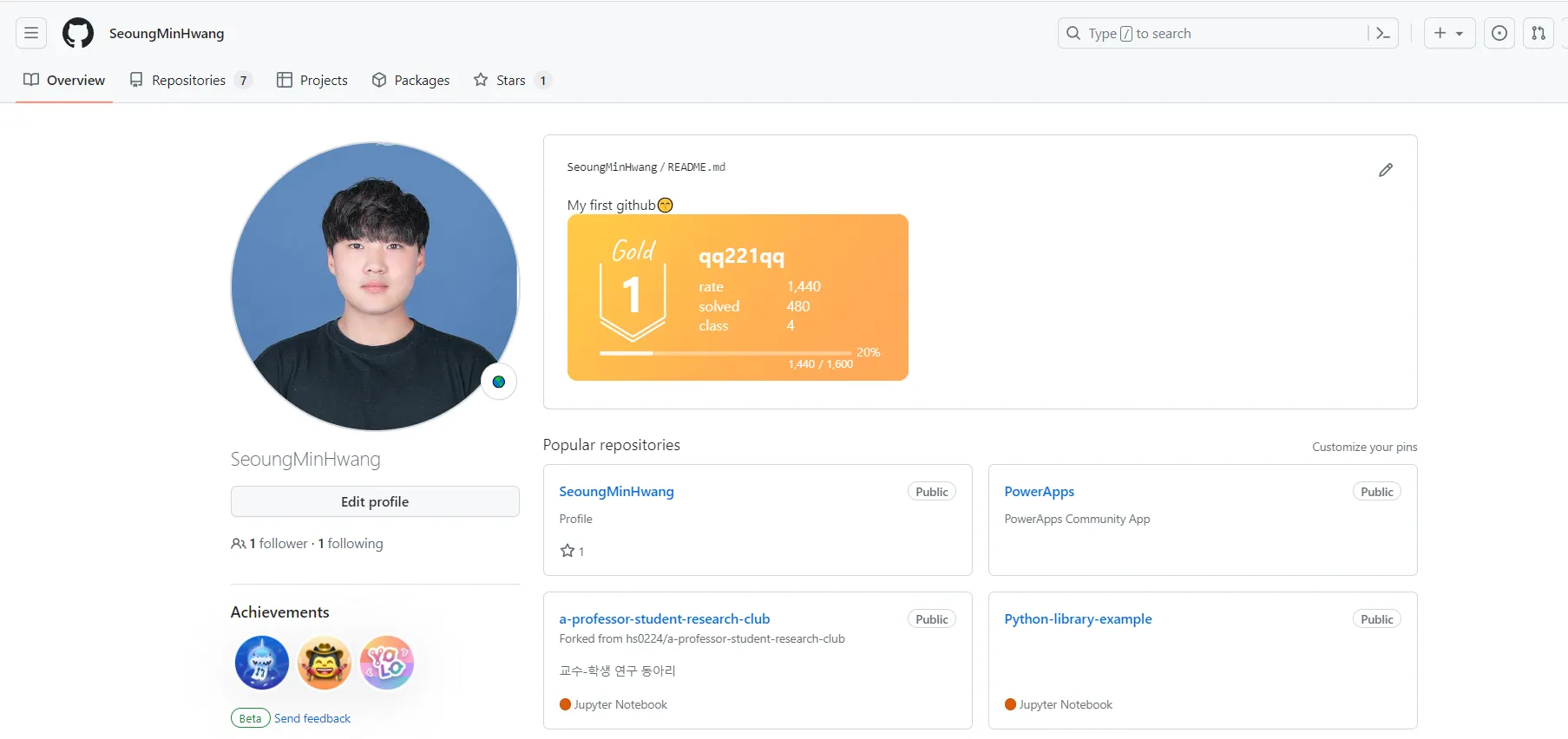The image size is (1568, 739).
Task: Click SeoungMinHwang in README path
Action: 612,167
